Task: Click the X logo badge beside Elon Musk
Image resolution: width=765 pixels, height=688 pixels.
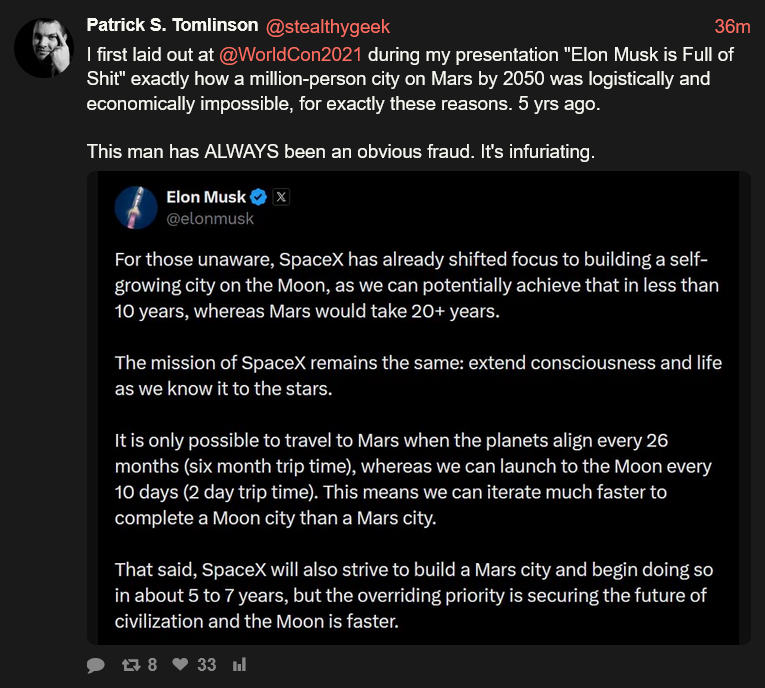Action: 281,197
